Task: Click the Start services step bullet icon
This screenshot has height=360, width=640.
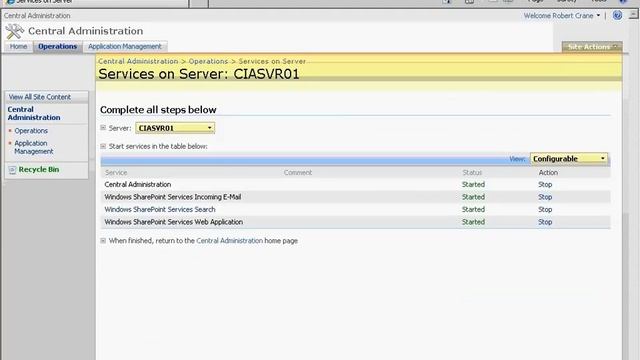Action: [x=103, y=146]
